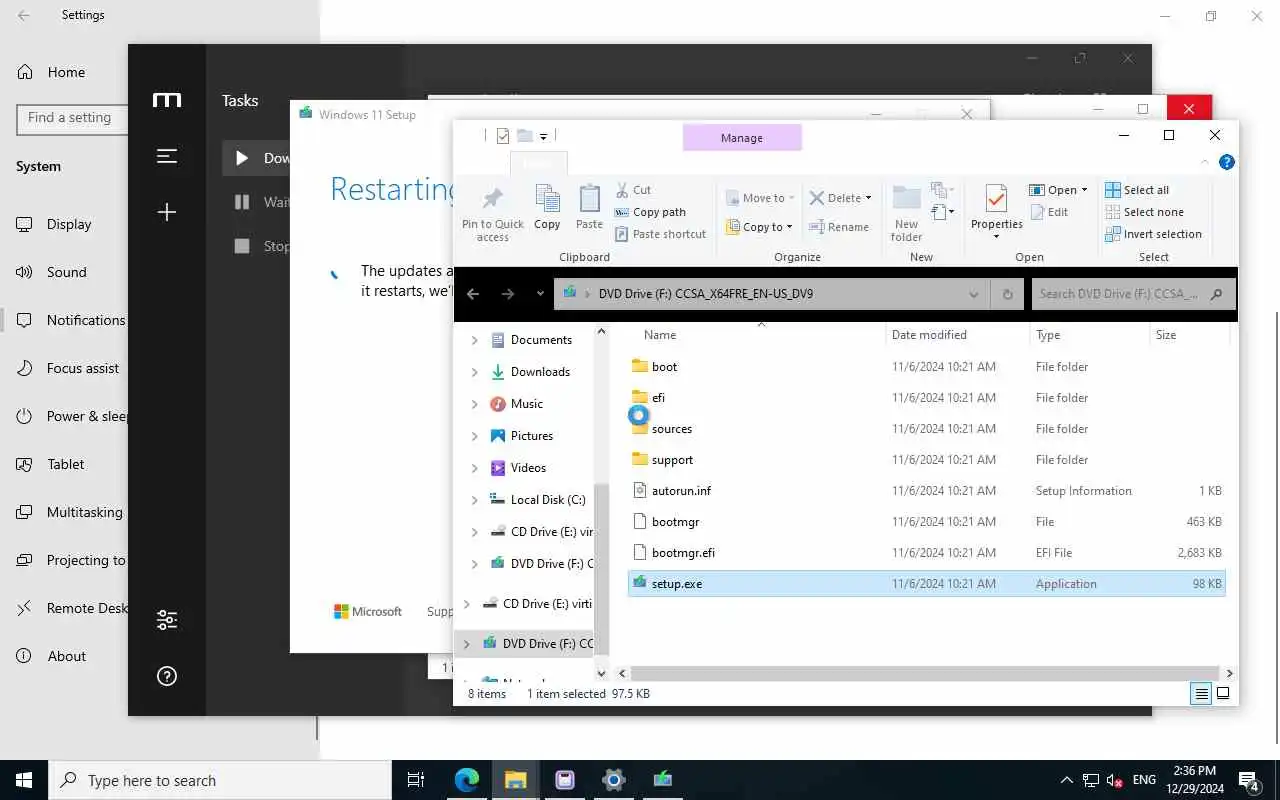Switch to large icons view
The width and height of the screenshot is (1280, 800).
1222,693
